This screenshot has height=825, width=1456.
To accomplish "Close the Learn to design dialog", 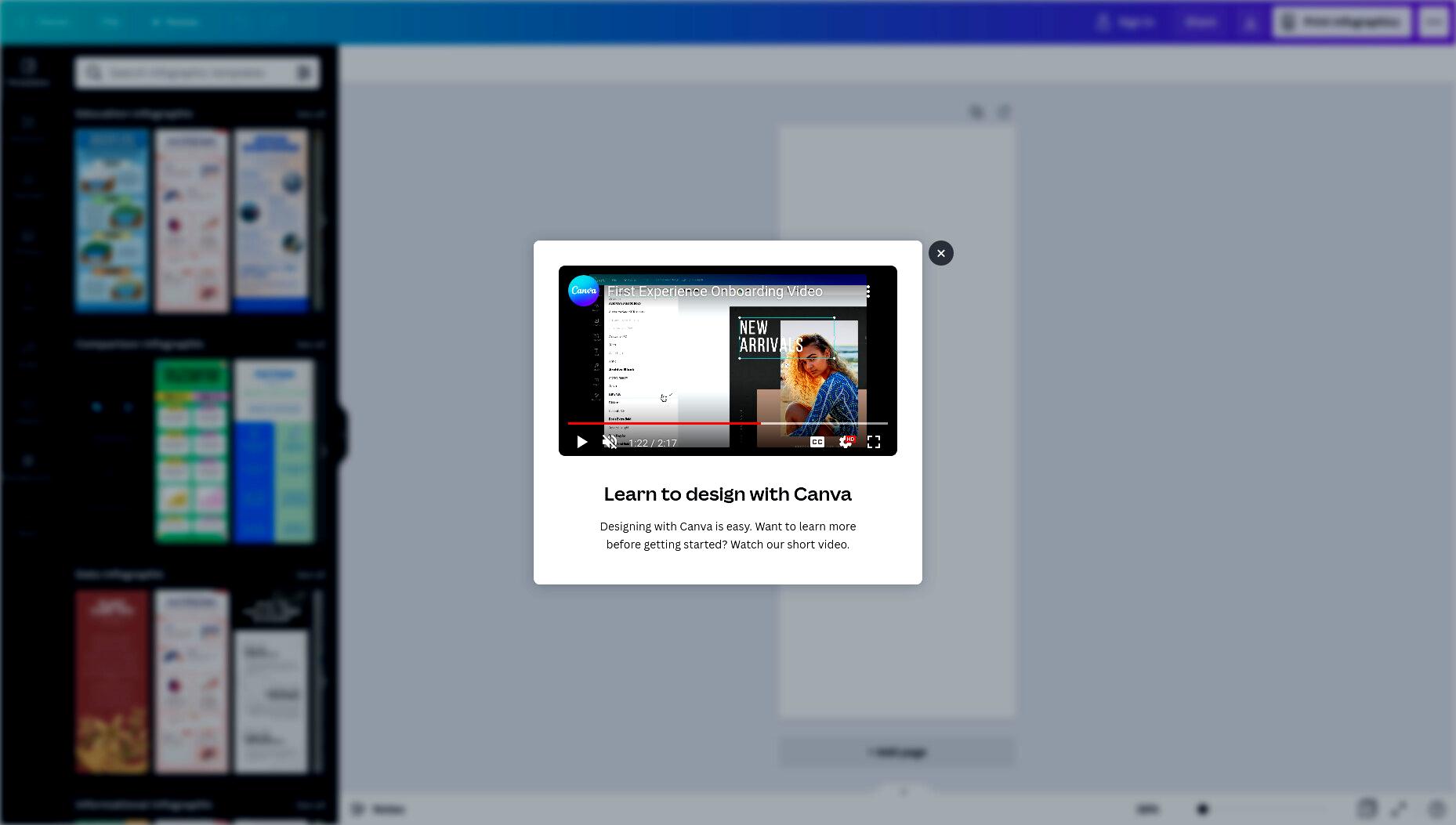I will coord(940,253).
